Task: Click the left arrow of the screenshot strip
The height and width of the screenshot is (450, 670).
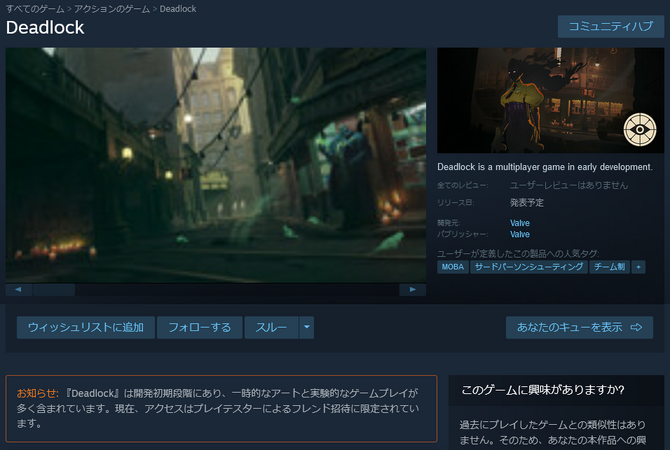Action: 15,290
